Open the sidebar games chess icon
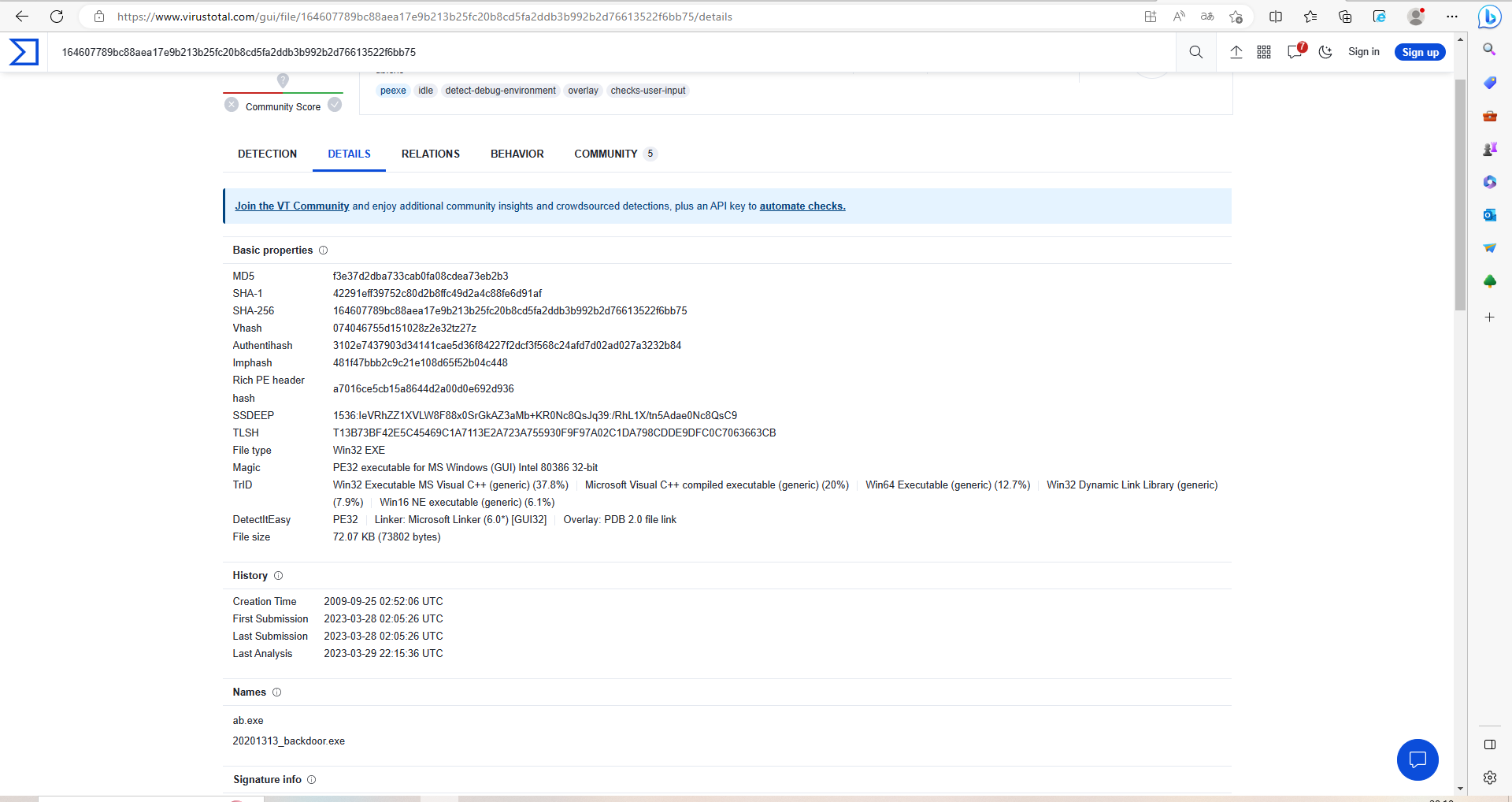Viewport: 1512px width, 802px height. click(1489, 149)
